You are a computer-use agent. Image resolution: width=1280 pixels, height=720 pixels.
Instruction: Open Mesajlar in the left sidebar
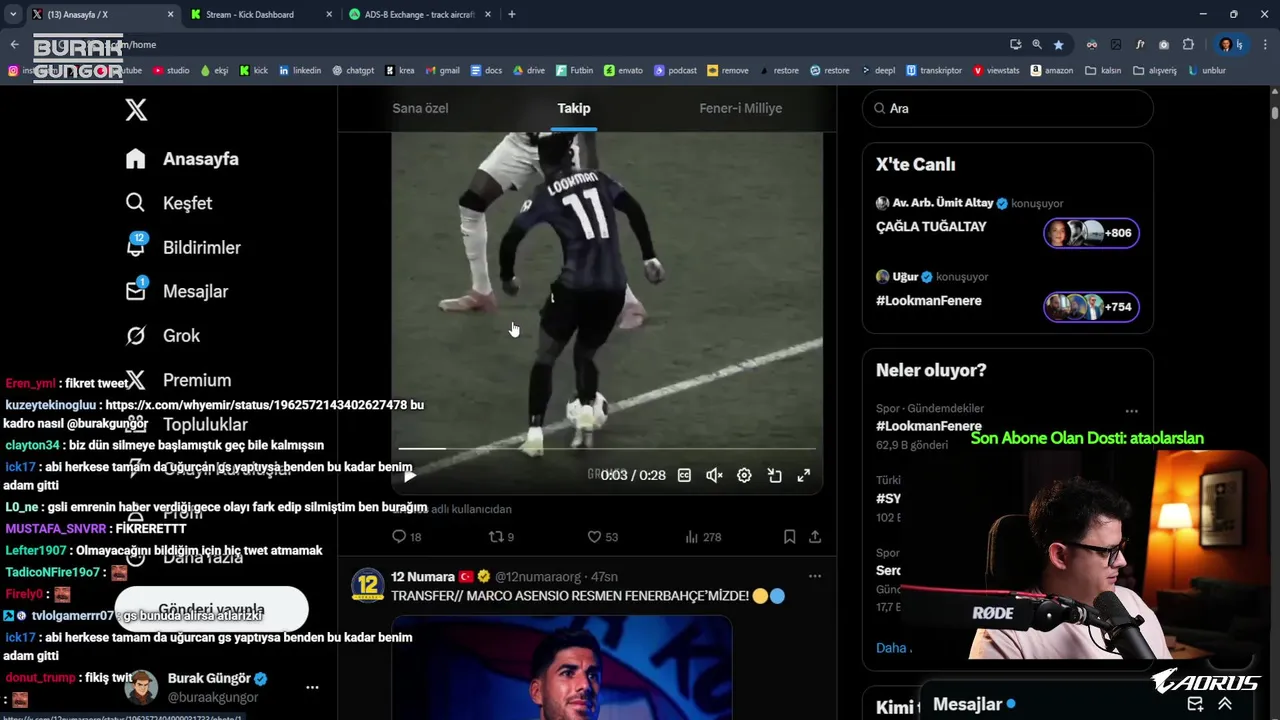pos(177,291)
